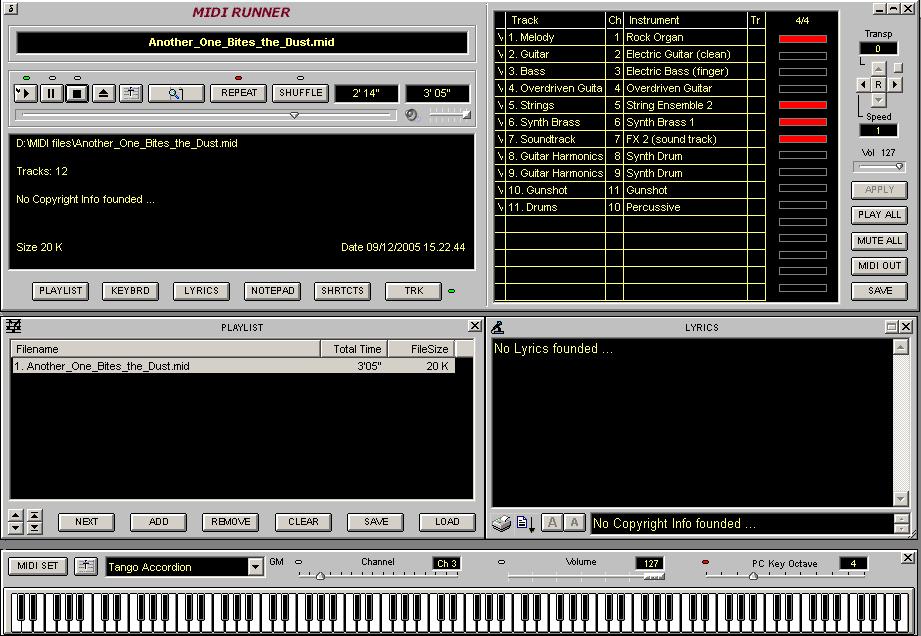The image size is (921, 636).
Task: Click the magnifier search file button
Action: click(176, 93)
